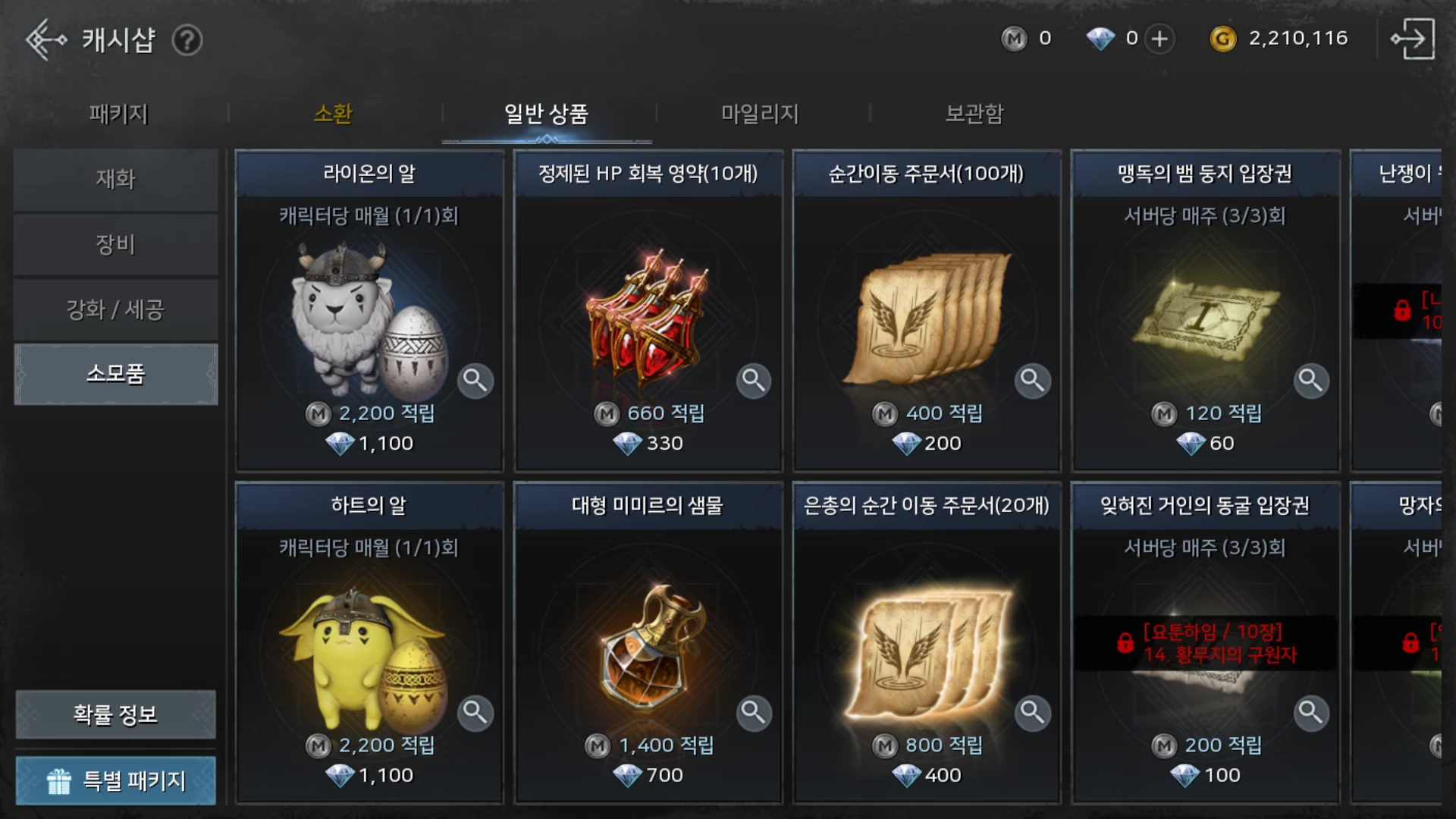Switch to the 패키지 tab
Image resolution: width=1456 pixels, height=819 pixels.
click(x=118, y=114)
